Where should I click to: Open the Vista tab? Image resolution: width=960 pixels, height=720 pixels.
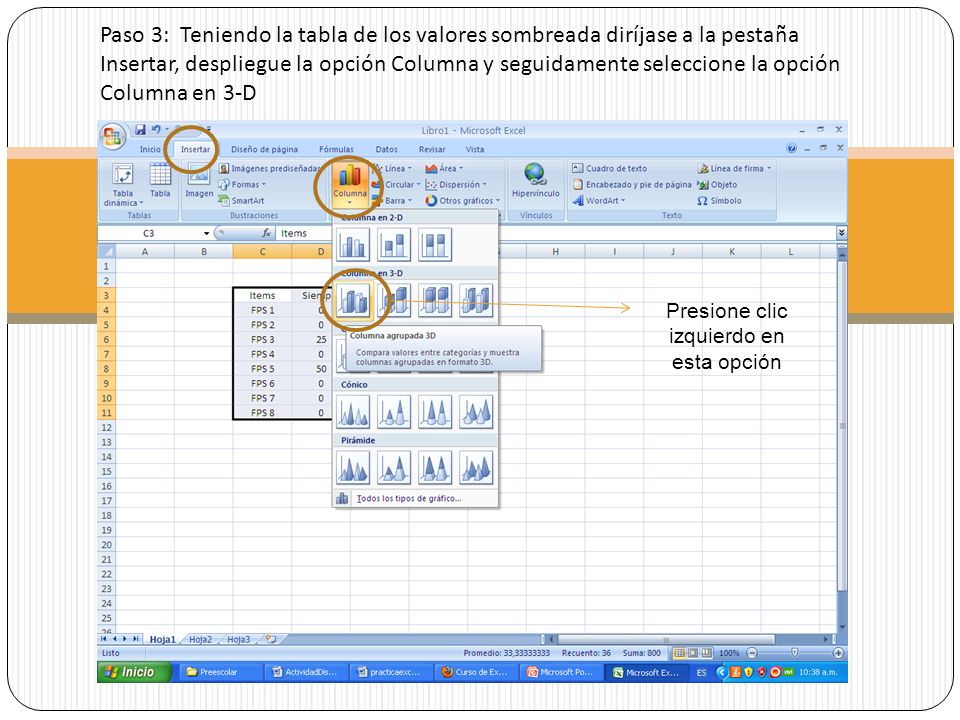[474, 149]
